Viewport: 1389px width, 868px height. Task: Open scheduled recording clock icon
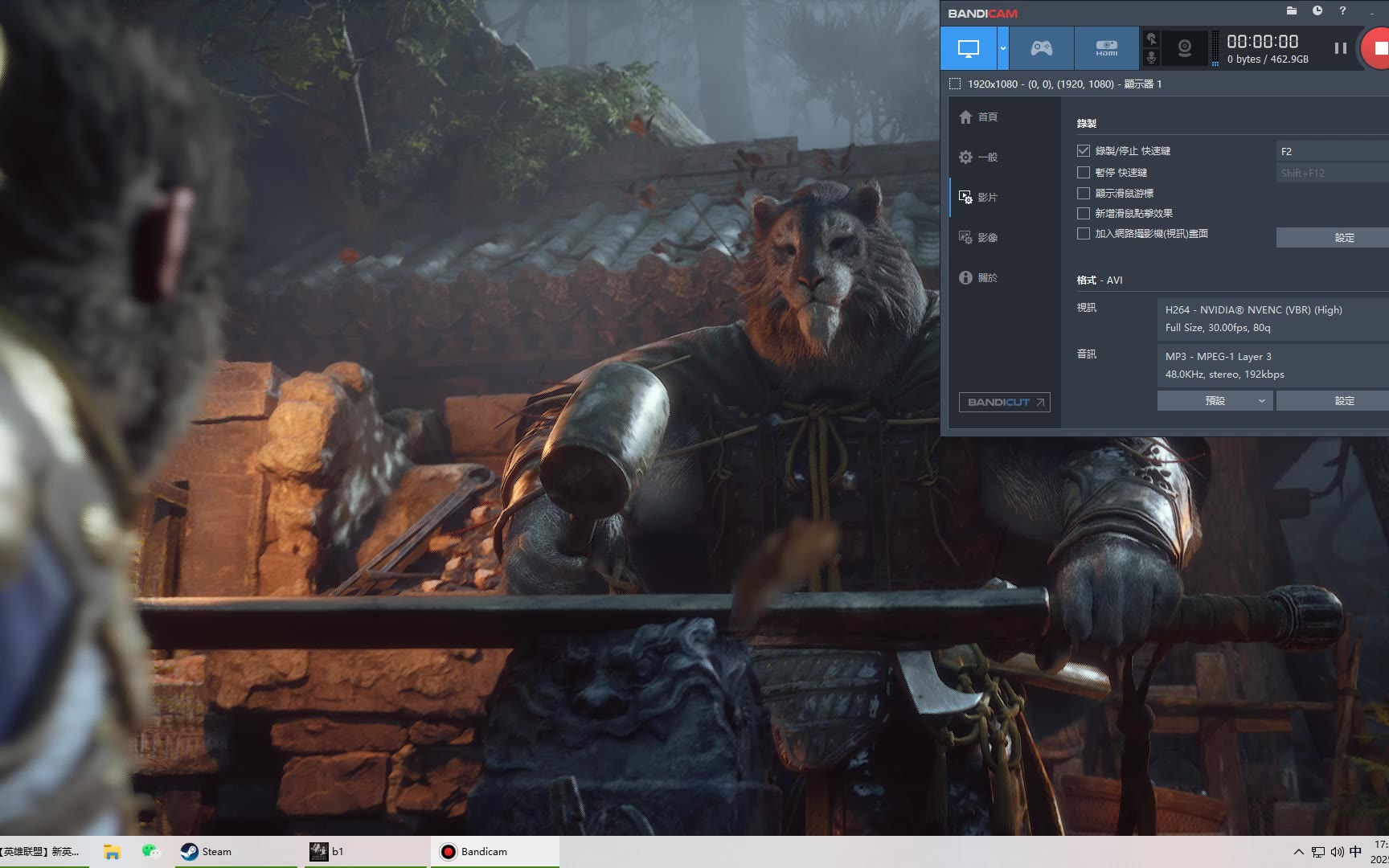click(1317, 11)
